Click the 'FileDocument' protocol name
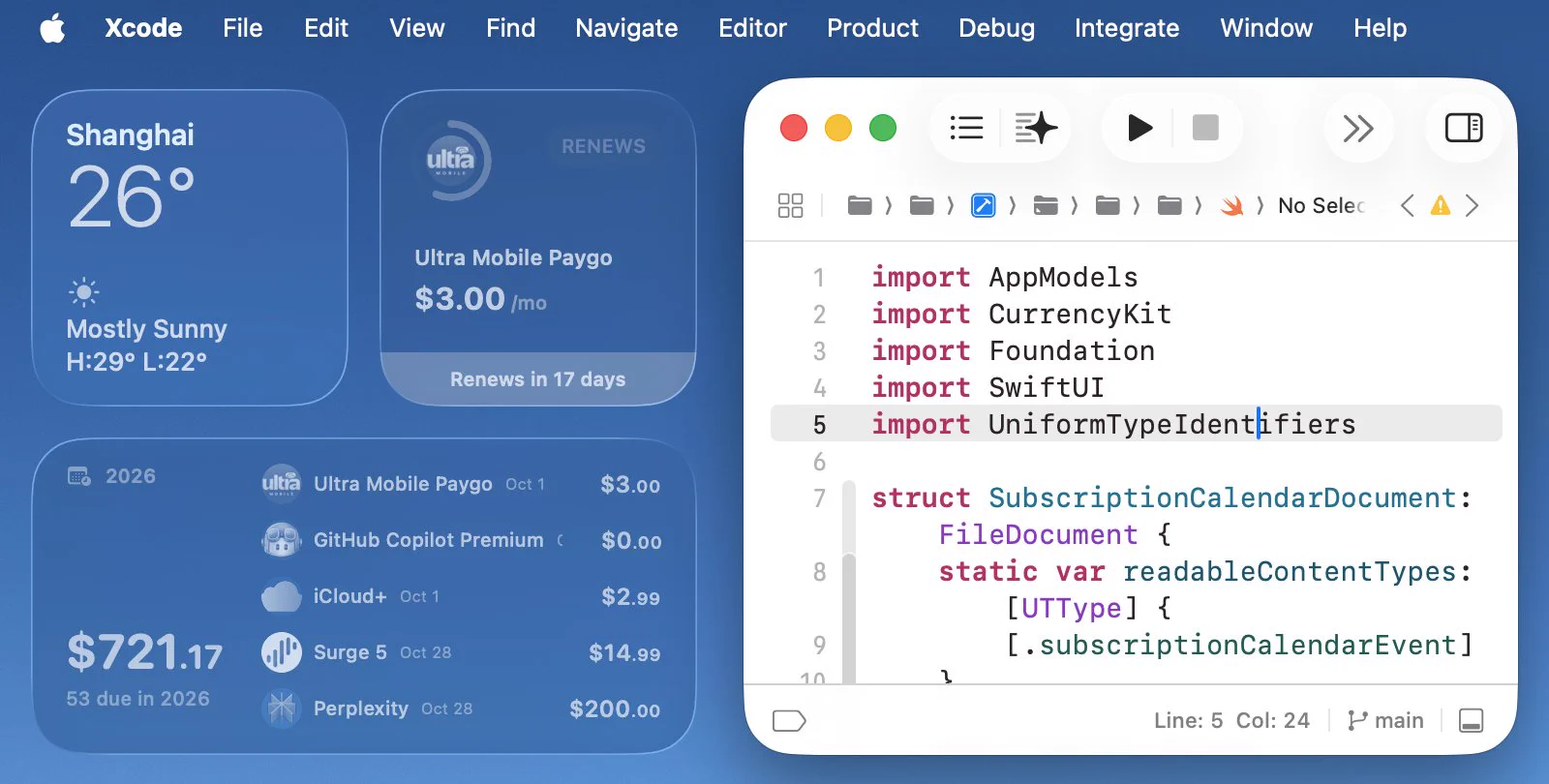Screen dimensions: 1549x784 pos(1038,534)
